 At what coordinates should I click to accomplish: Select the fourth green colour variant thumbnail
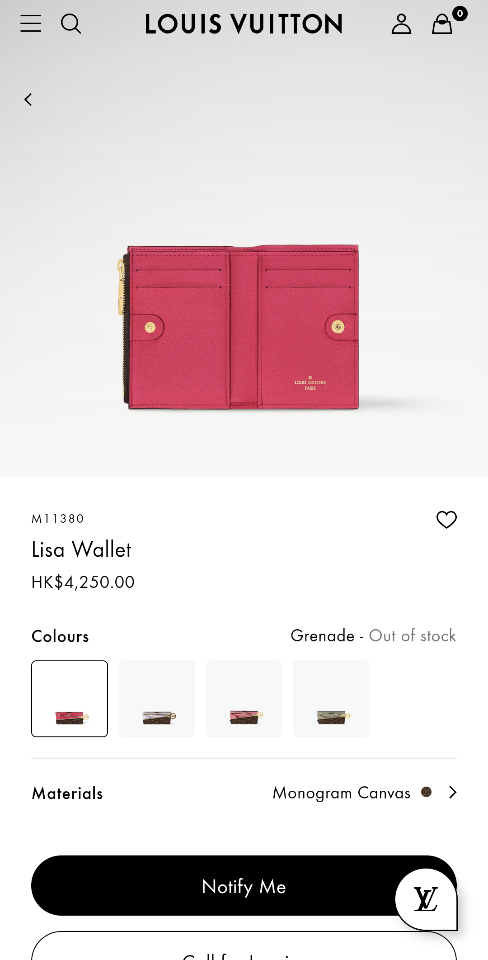[x=331, y=699]
